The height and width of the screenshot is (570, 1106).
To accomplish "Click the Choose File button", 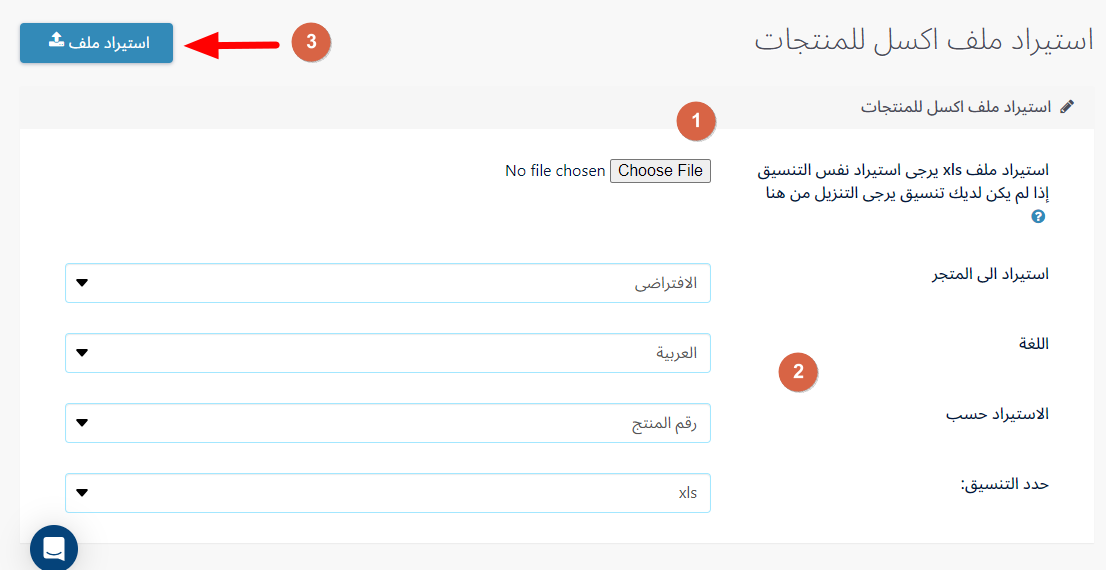I will (x=660, y=171).
